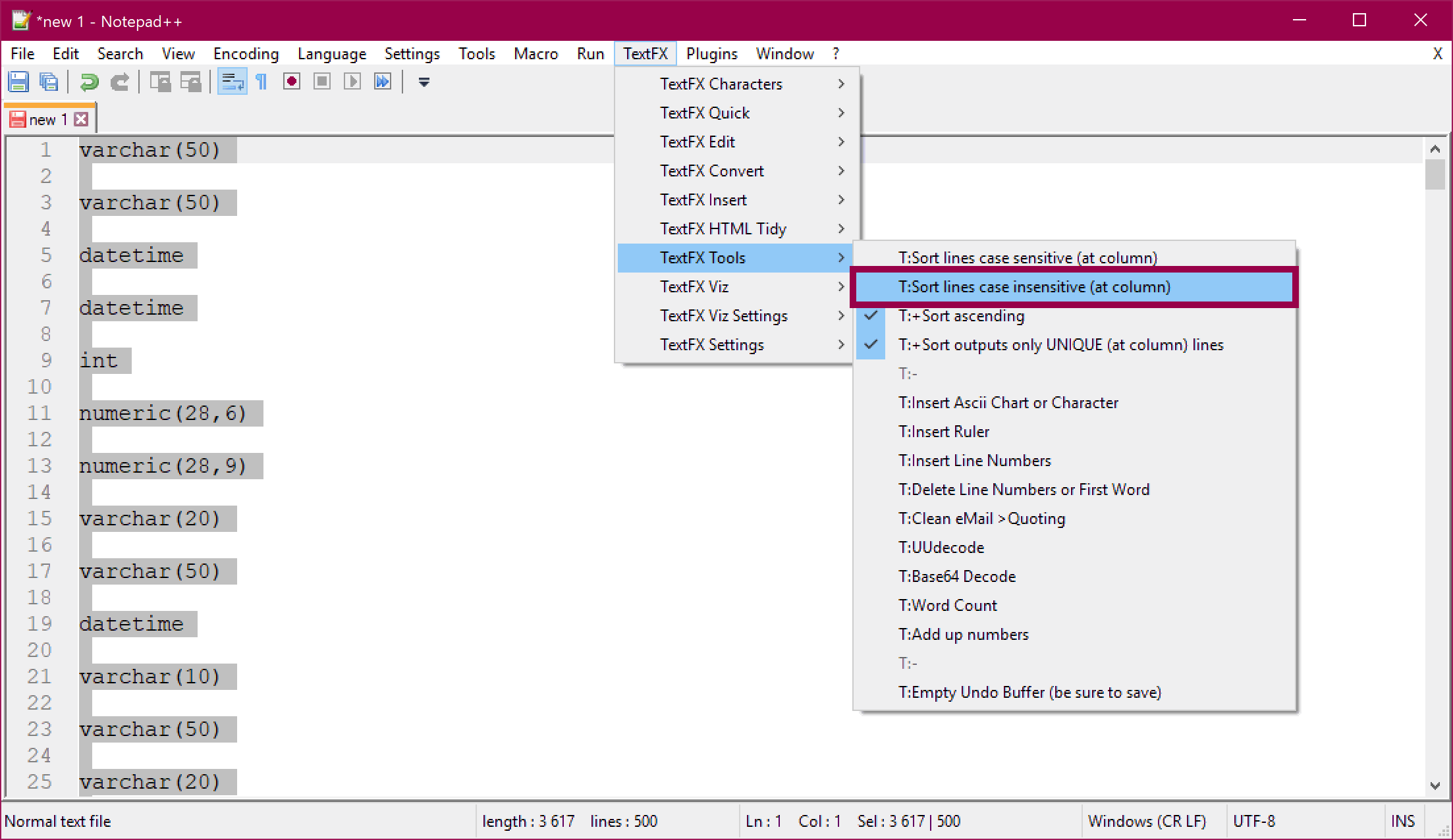
Task: Toggle the Sort ascending checked option
Action: point(961,316)
